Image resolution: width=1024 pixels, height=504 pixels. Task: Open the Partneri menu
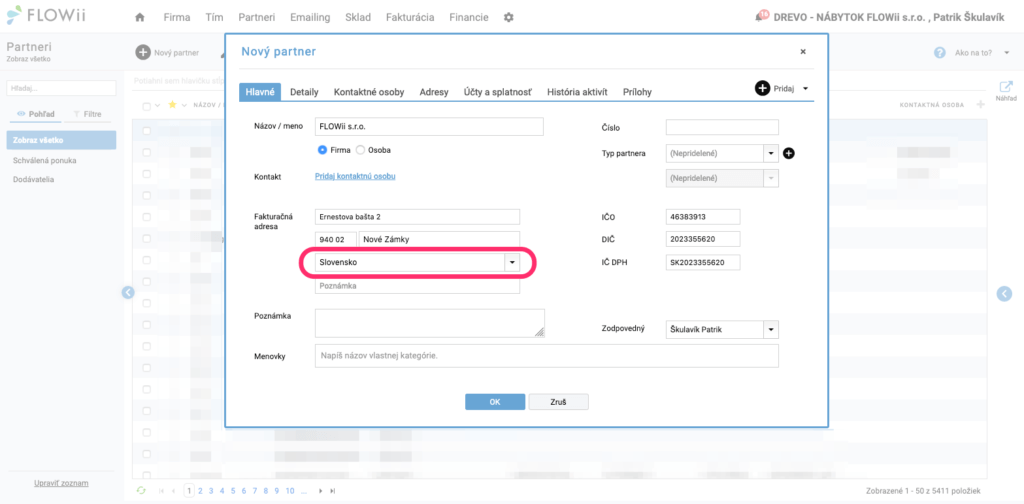pos(257,18)
